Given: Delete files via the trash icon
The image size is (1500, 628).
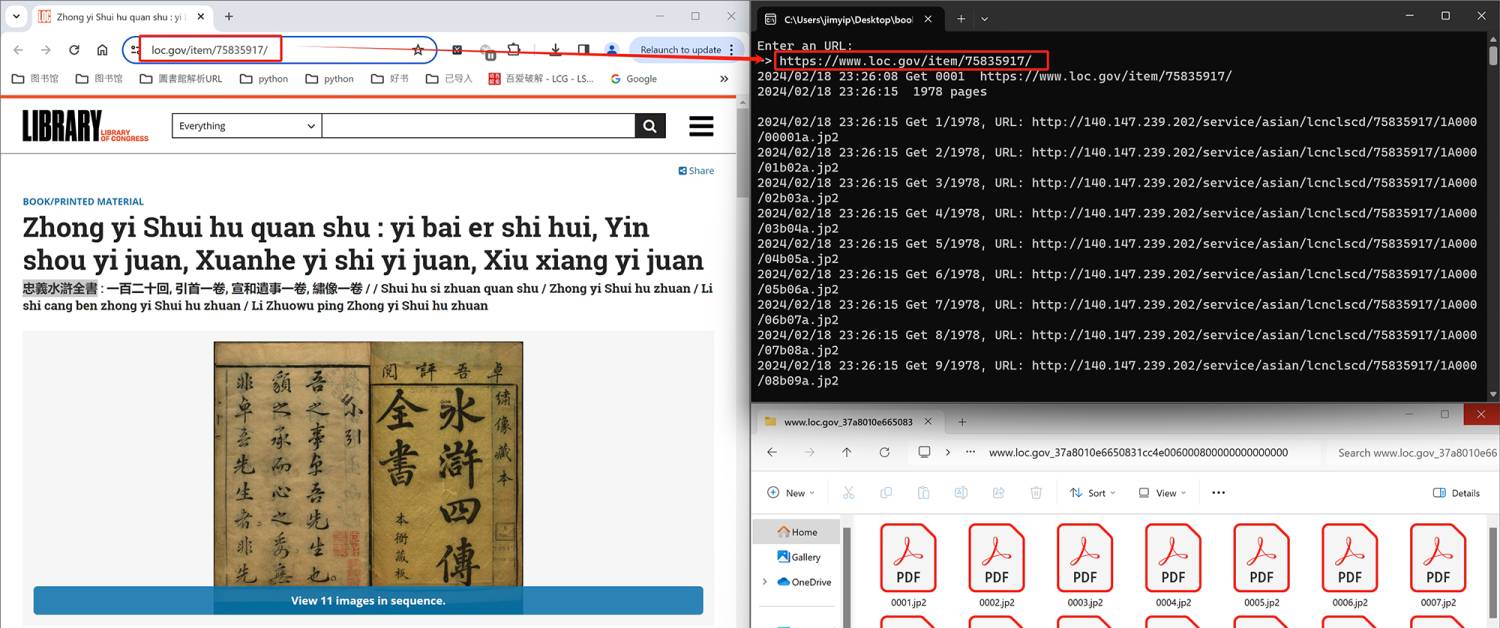Looking at the screenshot, I should pyautogui.click(x=1036, y=492).
